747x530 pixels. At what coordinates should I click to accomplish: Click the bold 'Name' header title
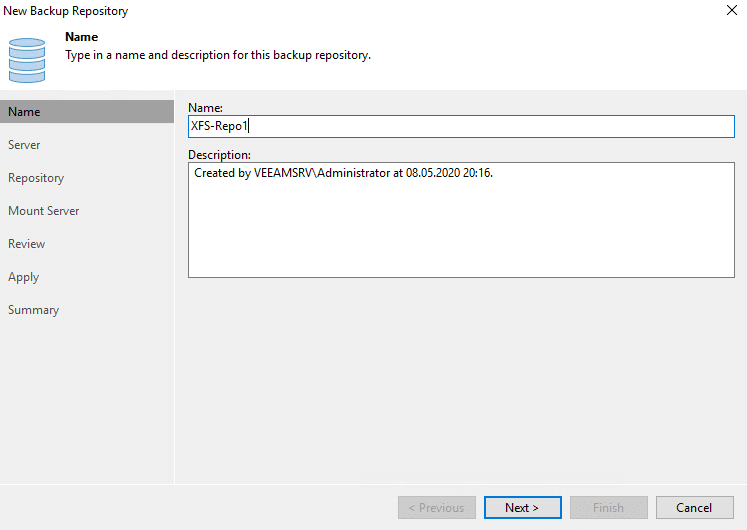point(81,37)
